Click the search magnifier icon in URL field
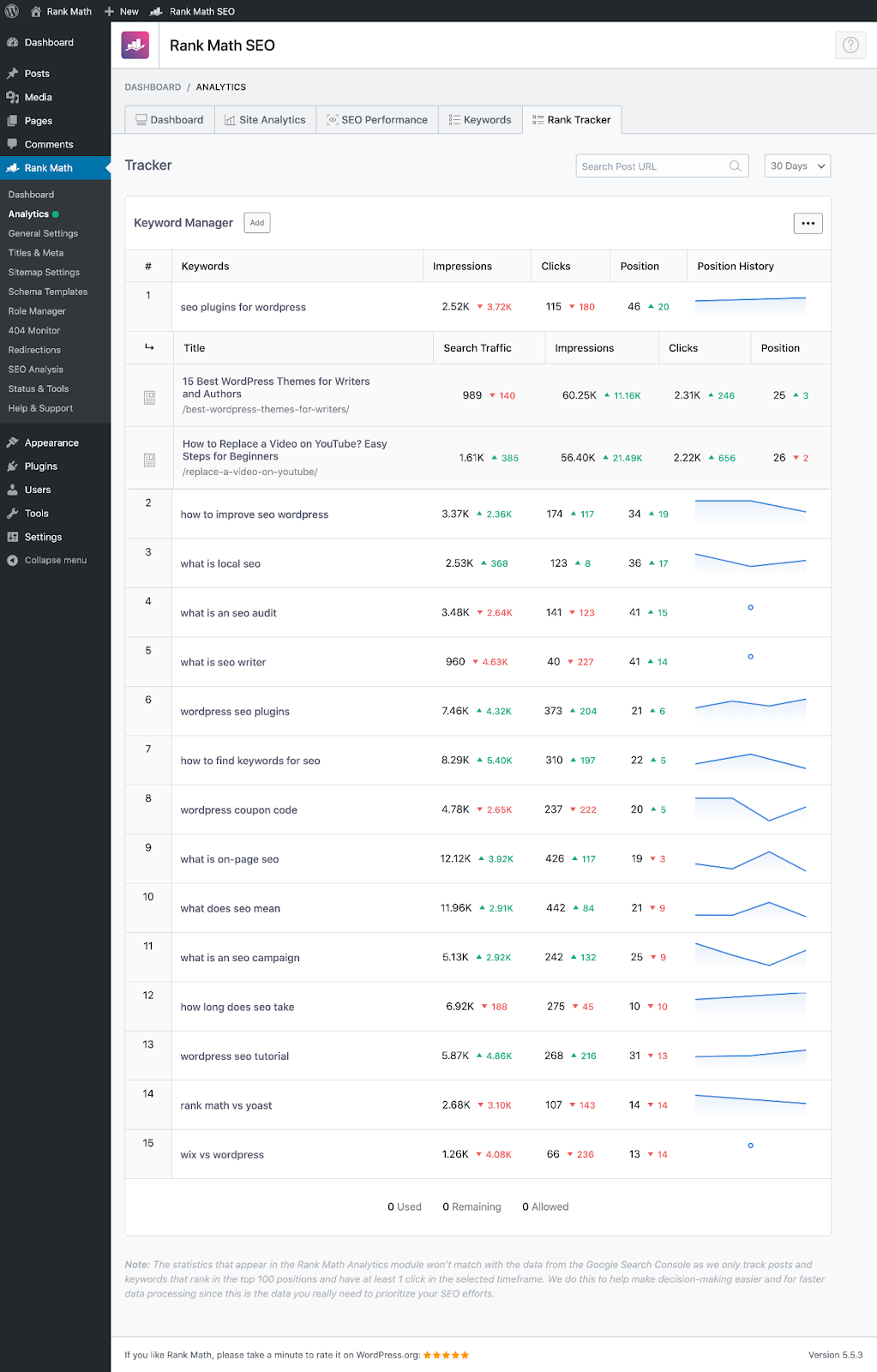 [x=735, y=166]
